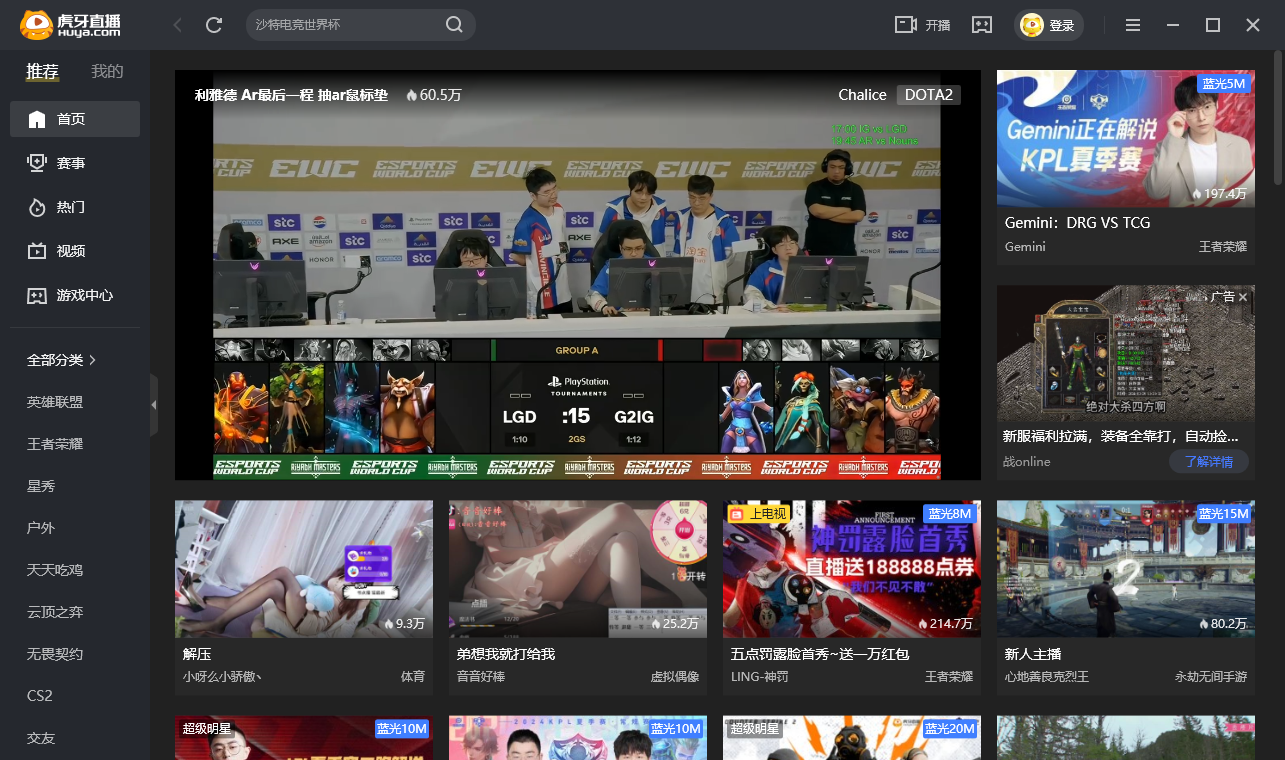
Task: Open the 解压 stream thumbnail
Action: tap(304, 569)
